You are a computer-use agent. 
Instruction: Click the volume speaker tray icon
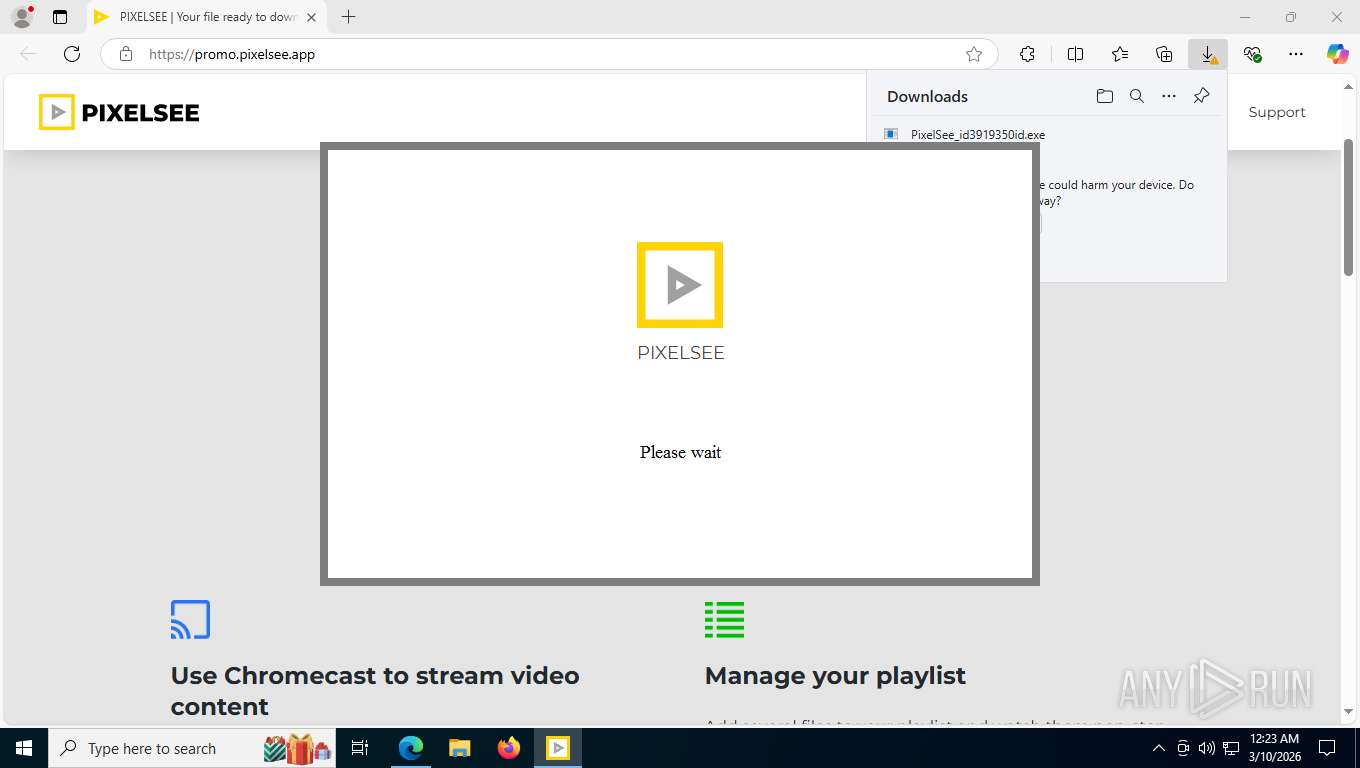coord(1207,748)
